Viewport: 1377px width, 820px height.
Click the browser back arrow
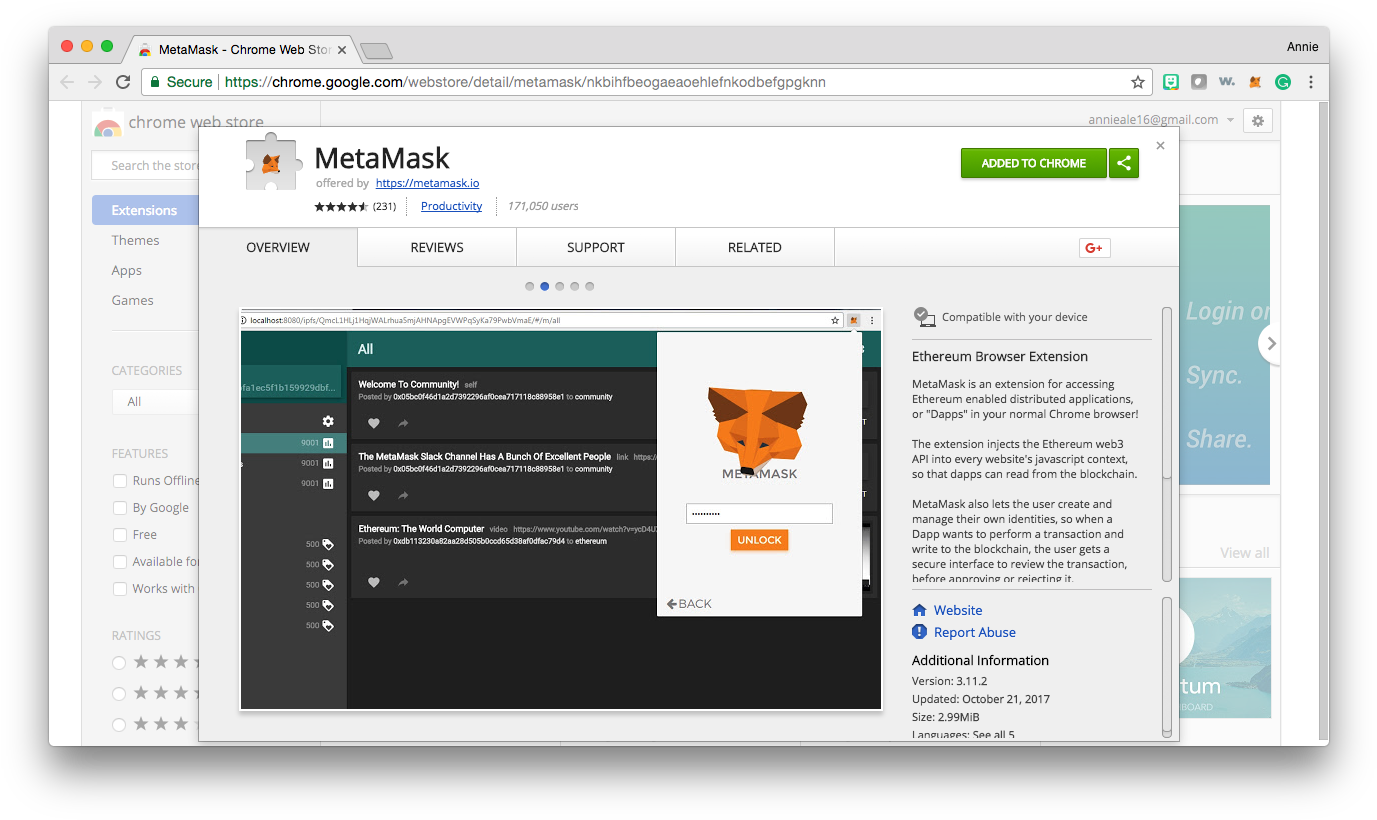(x=68, y=82)
